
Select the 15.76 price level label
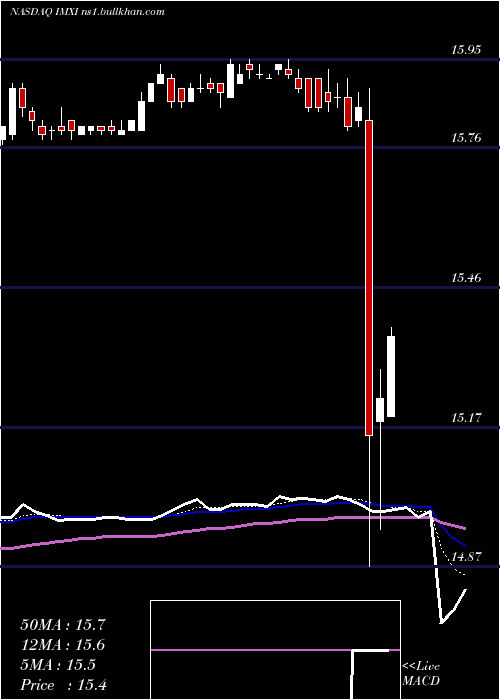coord(466,138)
